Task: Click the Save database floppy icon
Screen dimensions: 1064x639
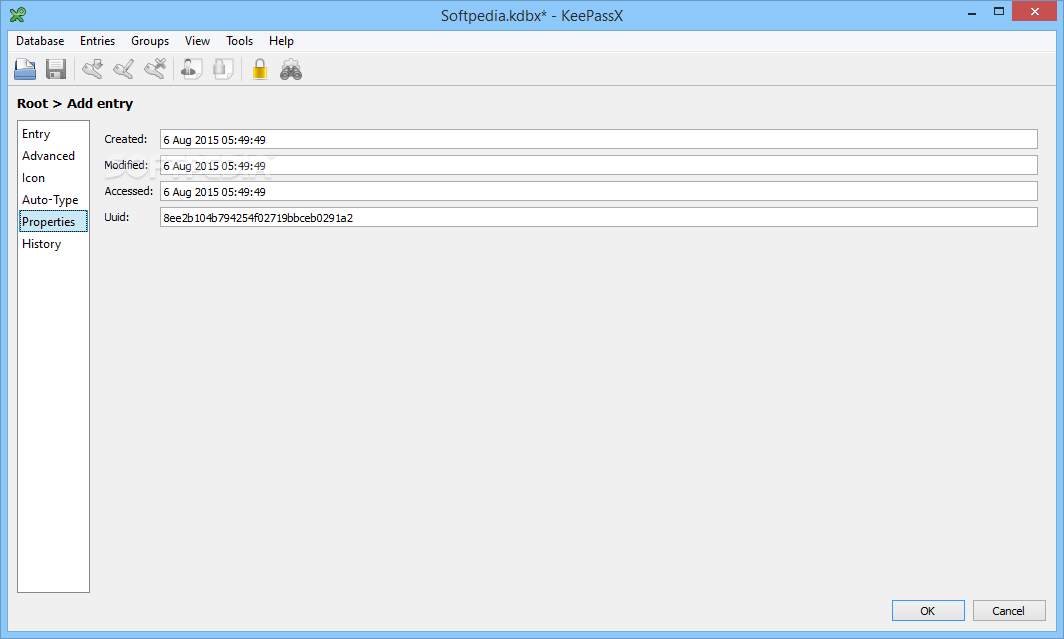Action: [56, 69]
